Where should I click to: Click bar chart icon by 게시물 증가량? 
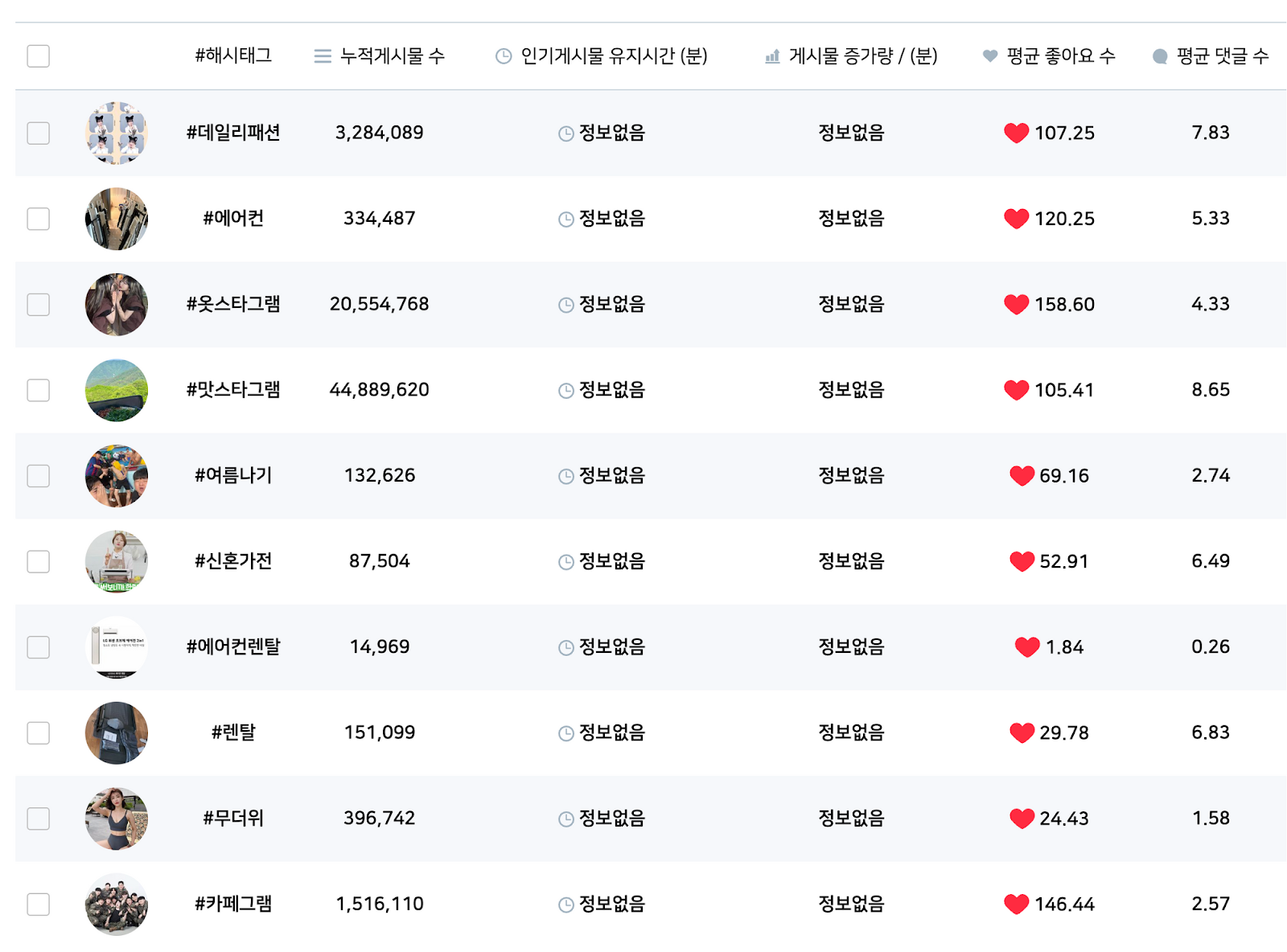pos(772,56)
